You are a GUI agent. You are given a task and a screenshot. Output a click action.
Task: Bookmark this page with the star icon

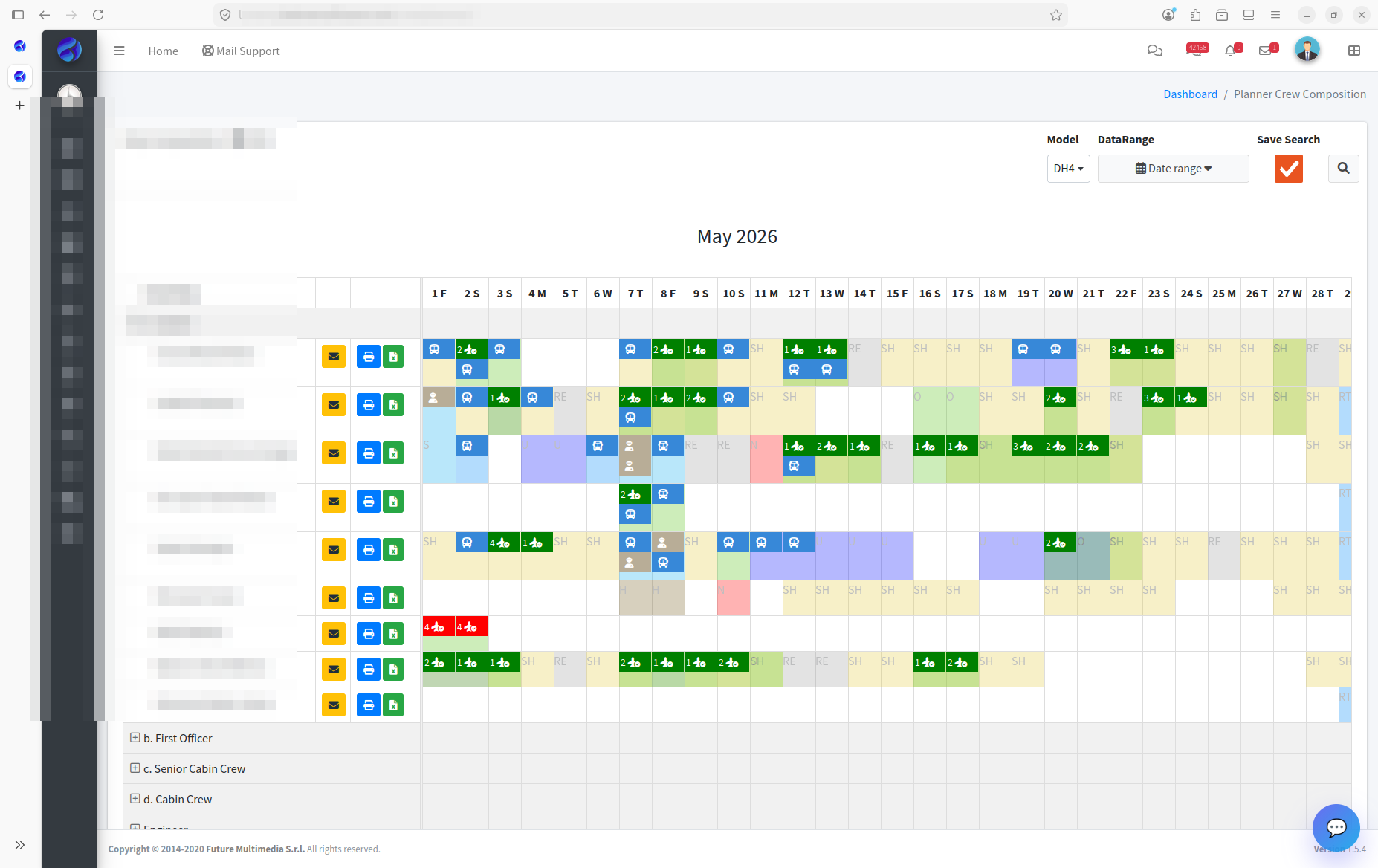click(1055, 15)
